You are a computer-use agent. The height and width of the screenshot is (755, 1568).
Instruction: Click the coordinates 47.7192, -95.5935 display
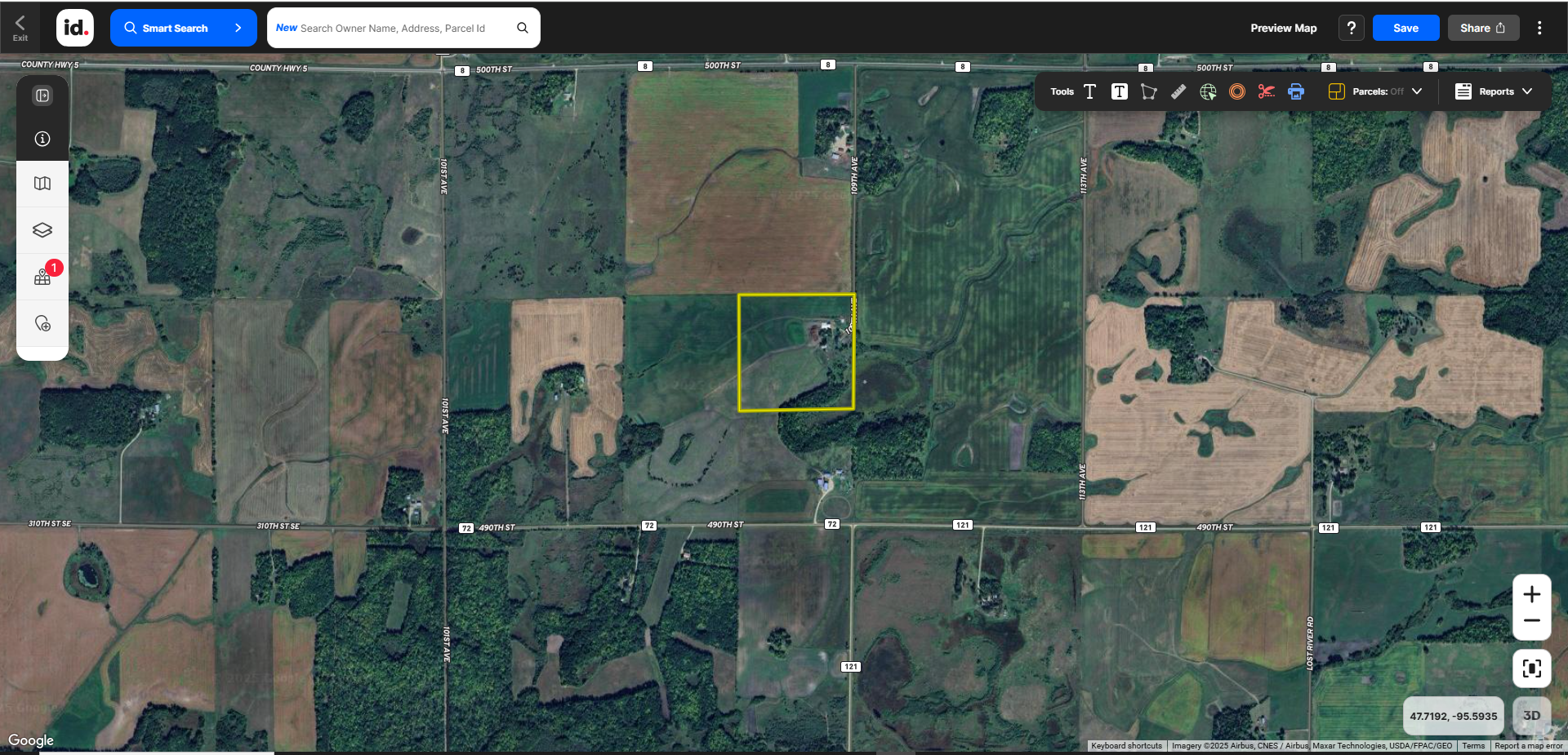click(1454, 716)
